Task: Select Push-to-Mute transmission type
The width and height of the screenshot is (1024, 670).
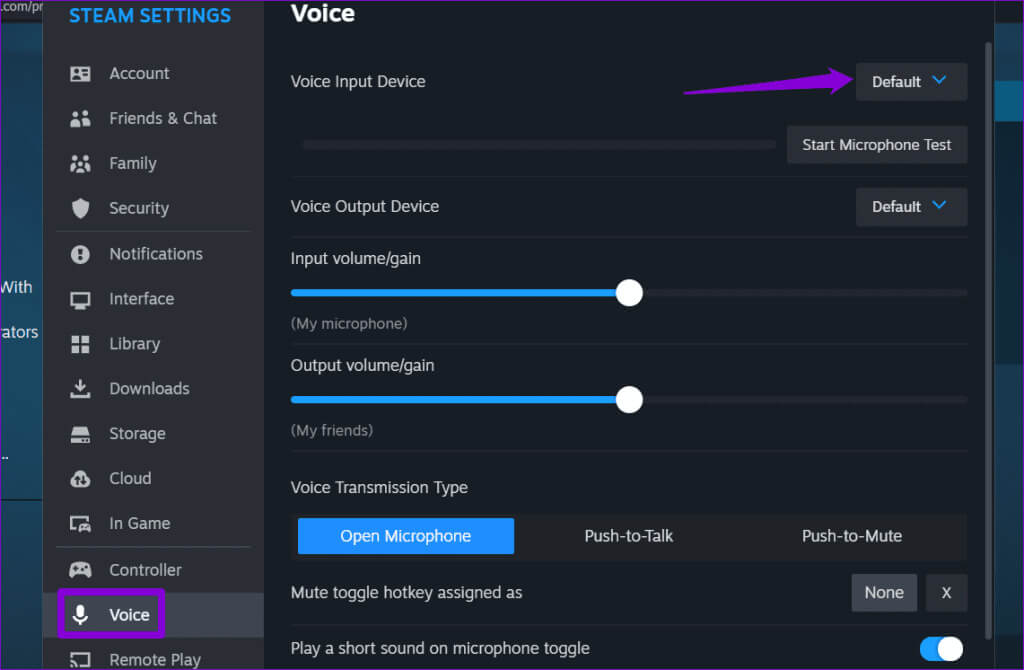Action: click(852, 536)
